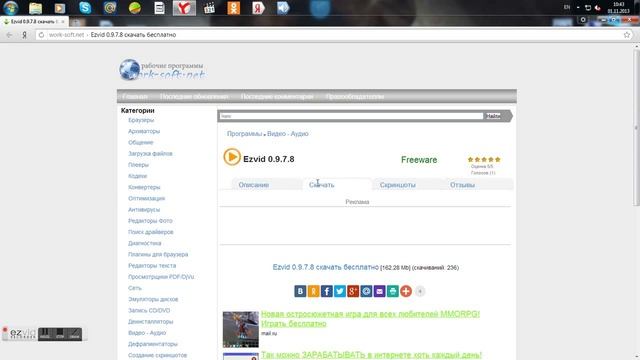This screenshot has height=360, width=640.
Task: Go back with browser back arrow
Action: pyautogui.click(x=9, y=35)
